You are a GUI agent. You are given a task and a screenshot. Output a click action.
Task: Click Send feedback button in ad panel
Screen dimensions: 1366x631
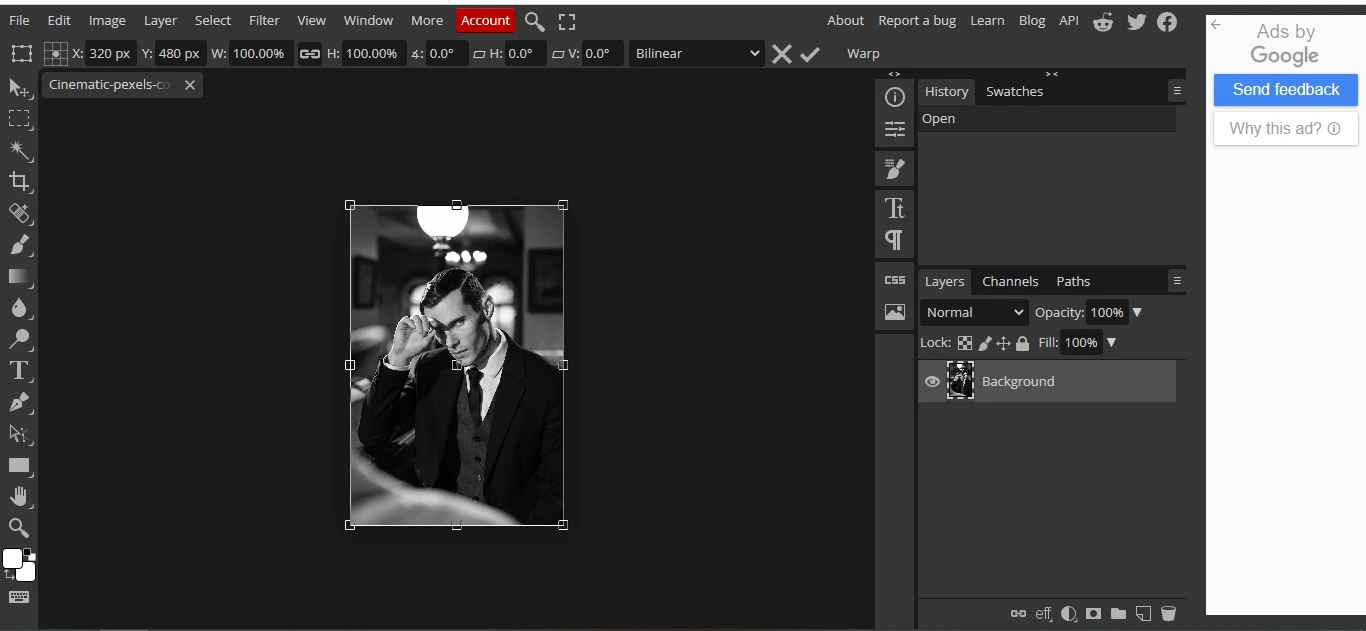click(x=1285, y=89)
